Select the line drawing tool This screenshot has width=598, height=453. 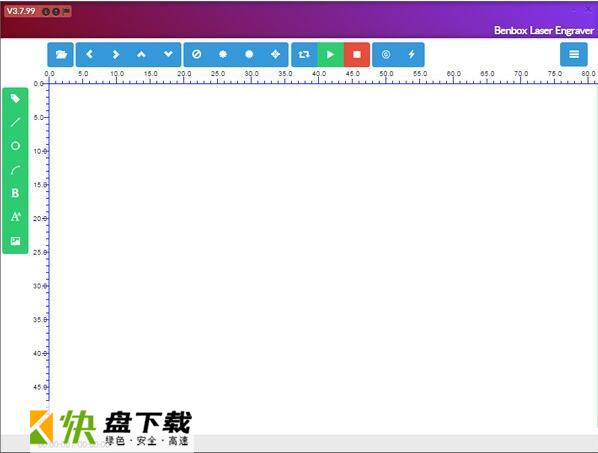click(x=15, y=122)
